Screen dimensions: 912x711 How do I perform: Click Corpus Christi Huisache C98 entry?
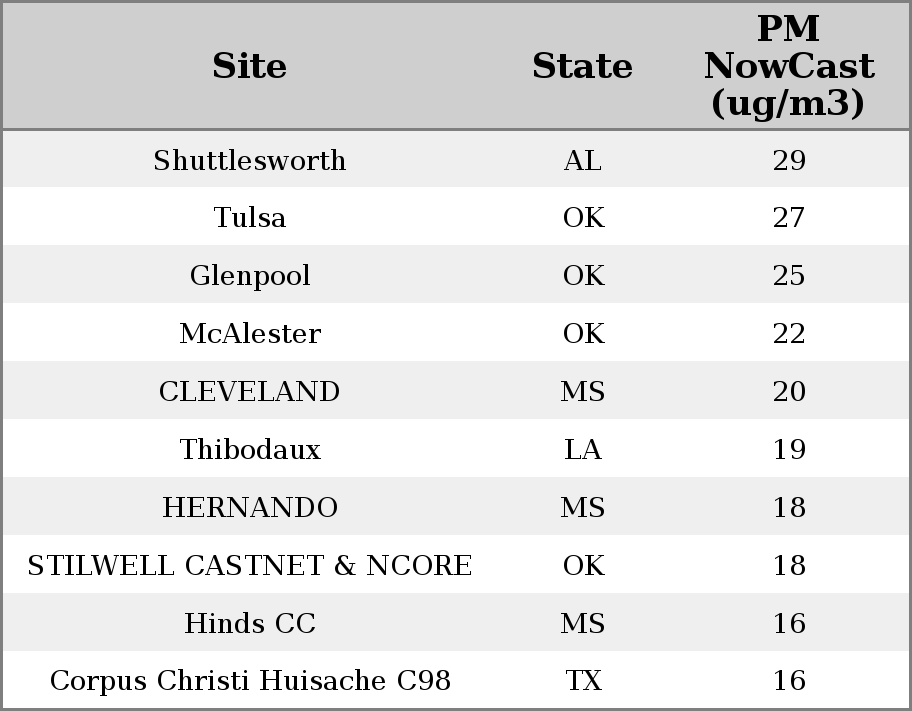[x=250, y=680]
